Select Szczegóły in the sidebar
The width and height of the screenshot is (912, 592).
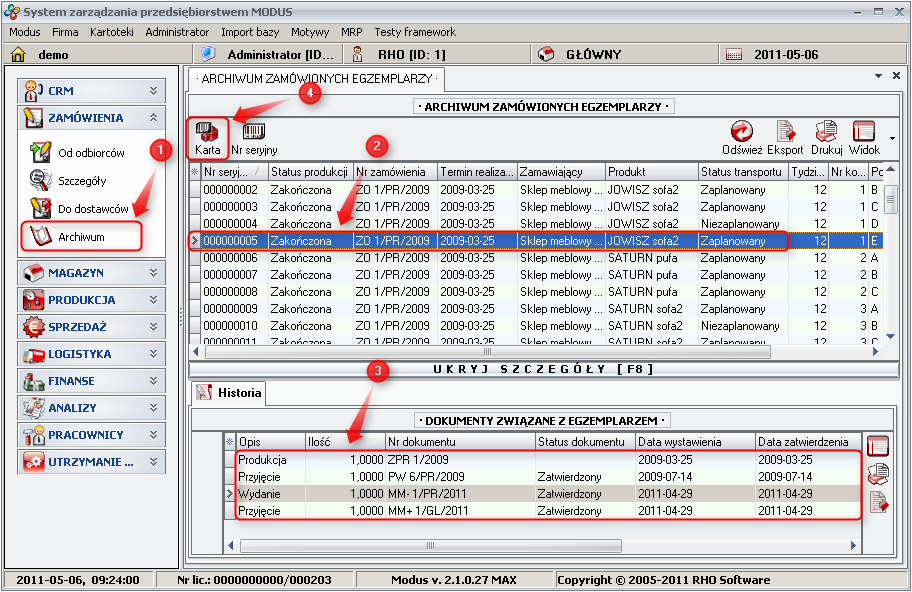point(81,181)
